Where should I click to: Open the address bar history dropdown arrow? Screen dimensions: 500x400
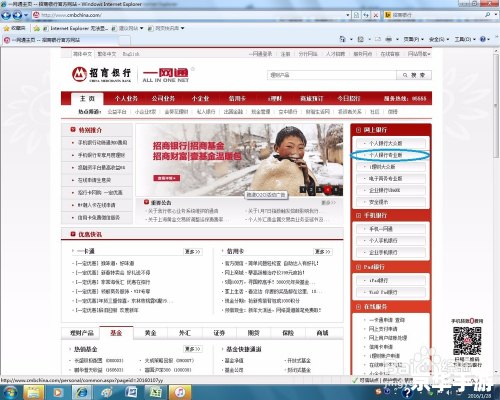pos(348,15)
